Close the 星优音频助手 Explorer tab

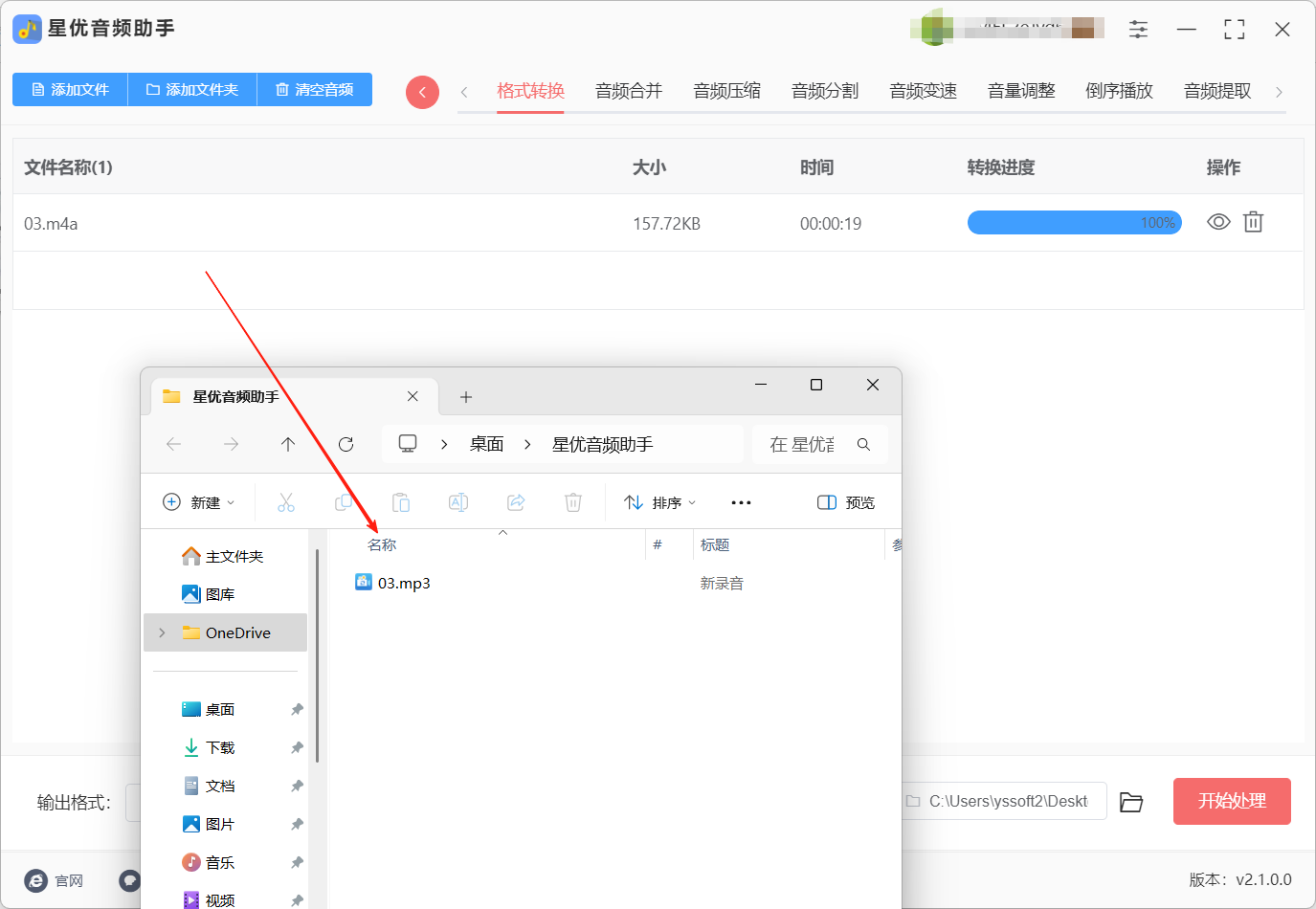413,396
